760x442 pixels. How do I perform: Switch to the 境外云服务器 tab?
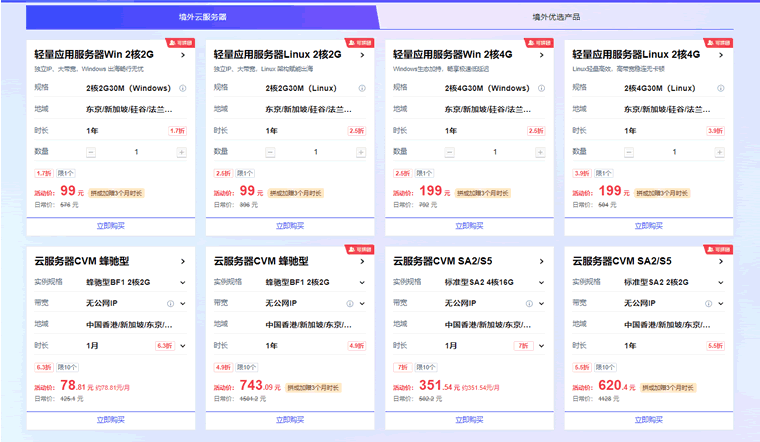point(202,17)
